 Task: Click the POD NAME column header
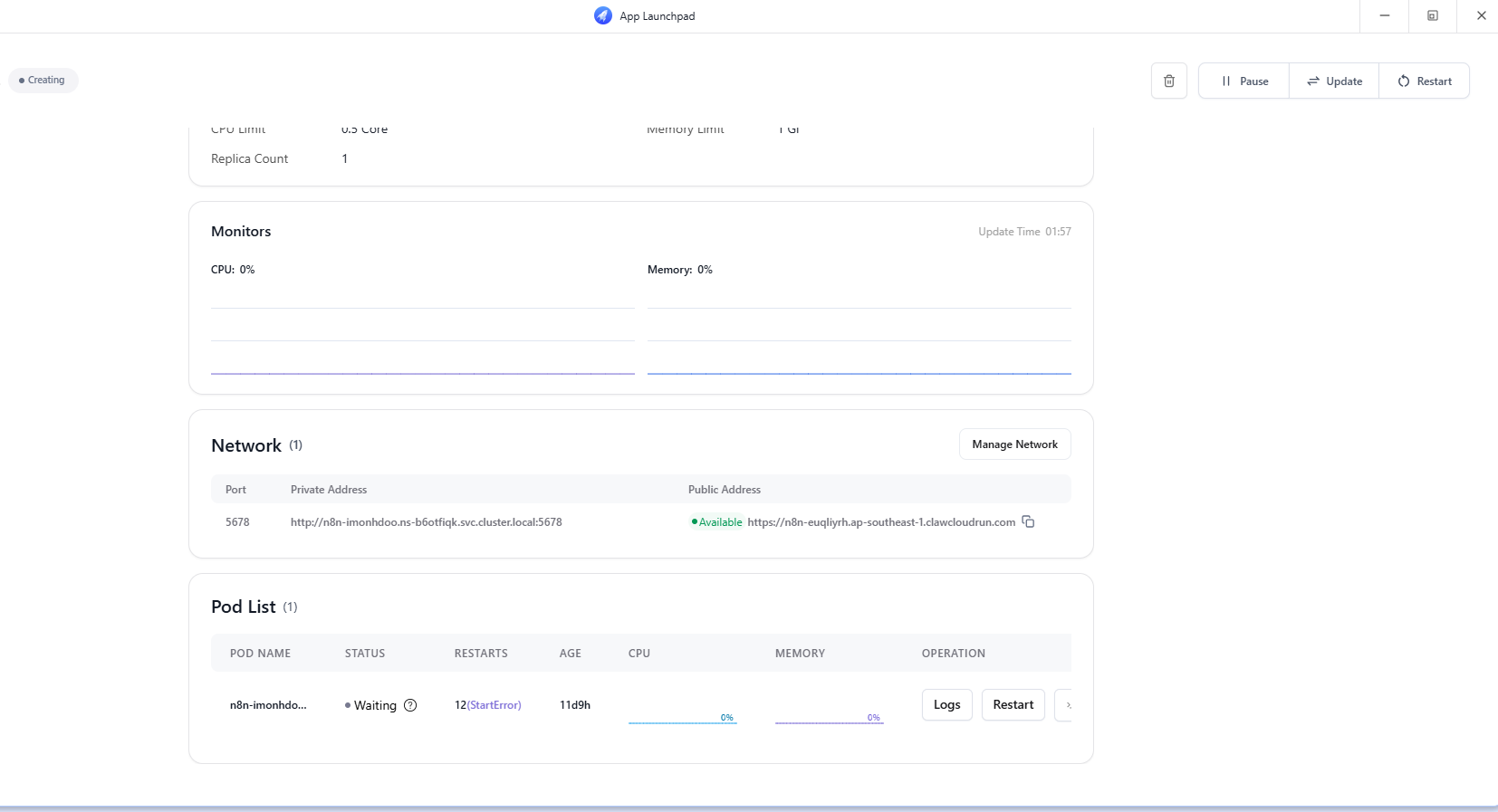click(x=260, y=654)
